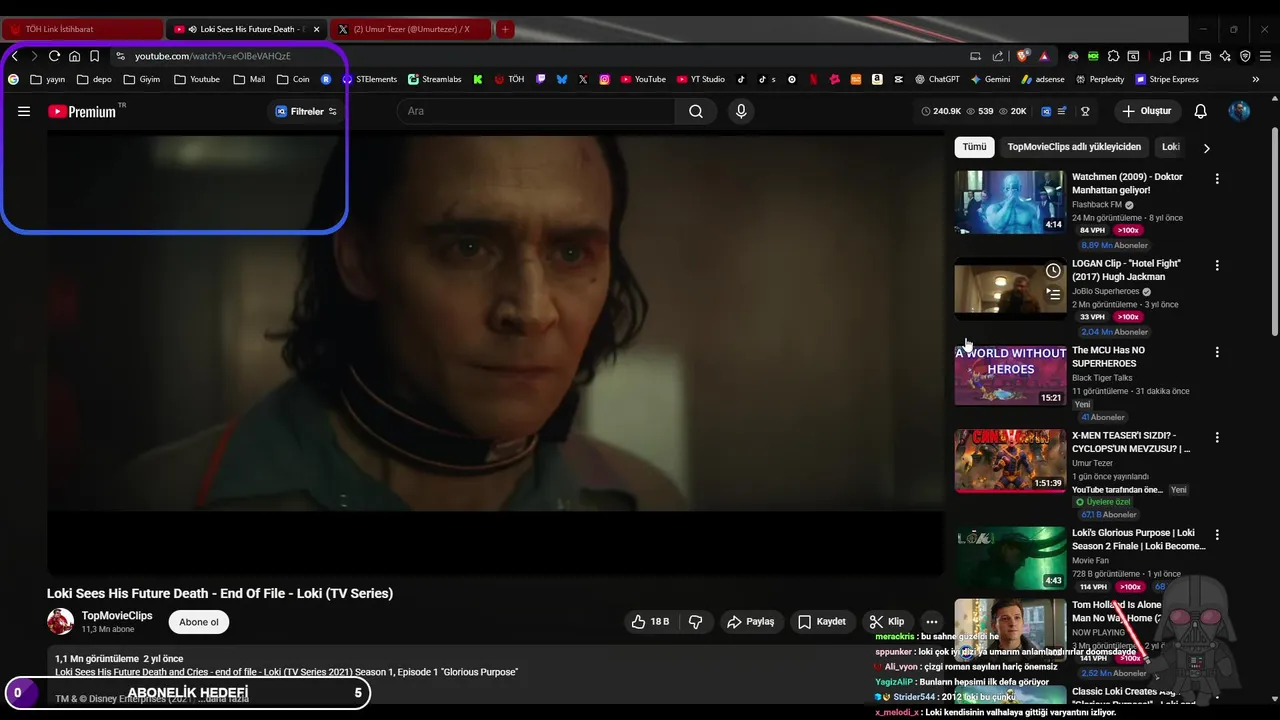Open the Netflix bookmark icon
The width and height of the screenshot is (1280, 720).
pyautogui.click(x=814, y=79)
